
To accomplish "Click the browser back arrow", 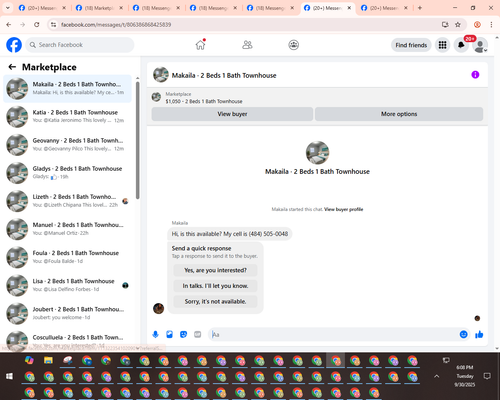I will 9,25.
